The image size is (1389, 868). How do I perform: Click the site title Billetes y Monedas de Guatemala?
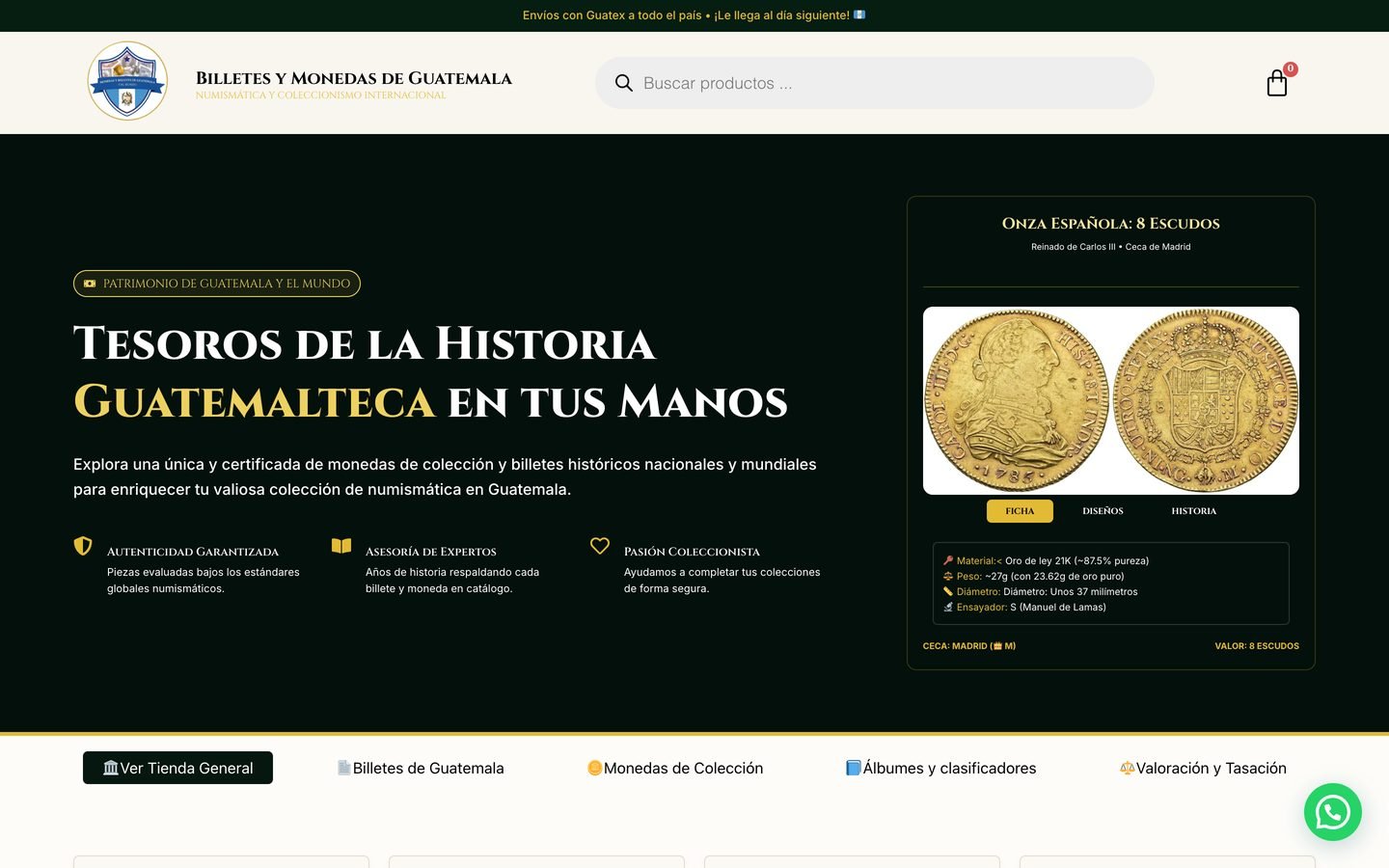click(354, 78)
